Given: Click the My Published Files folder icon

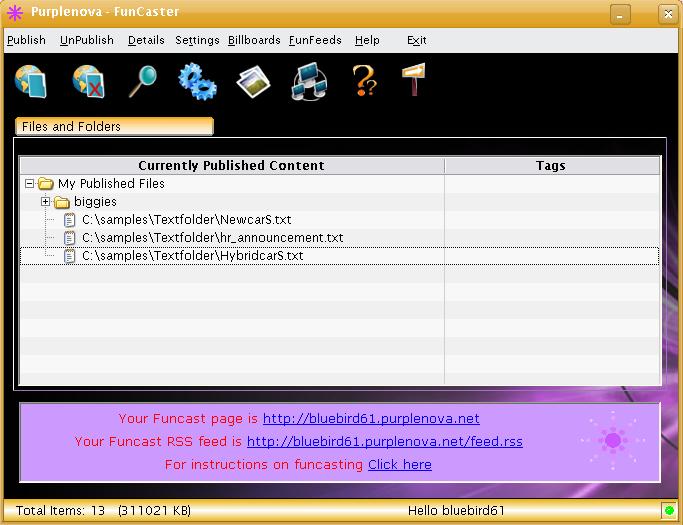Looking at the screenshot, I should pyautogui.click(x=46, y=183).
